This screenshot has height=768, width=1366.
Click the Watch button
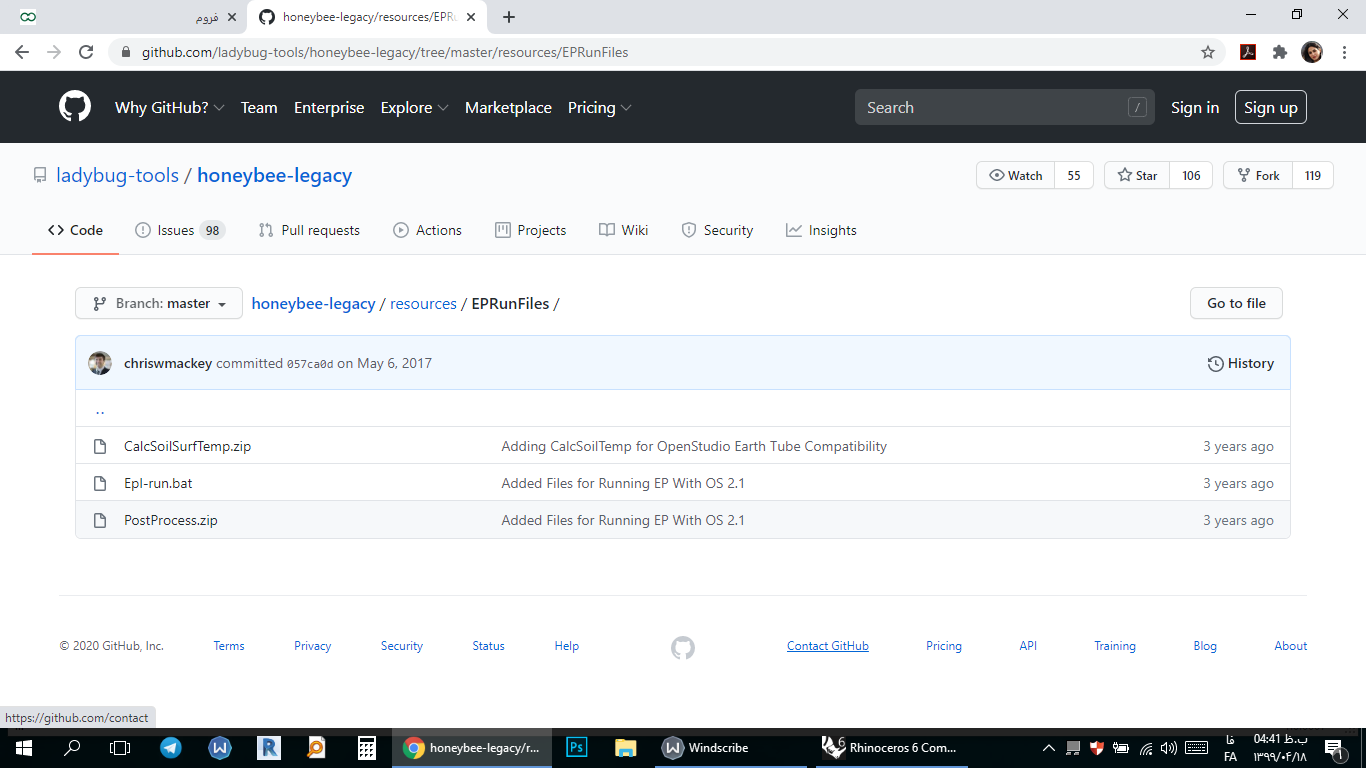[x=1015, y=175]
